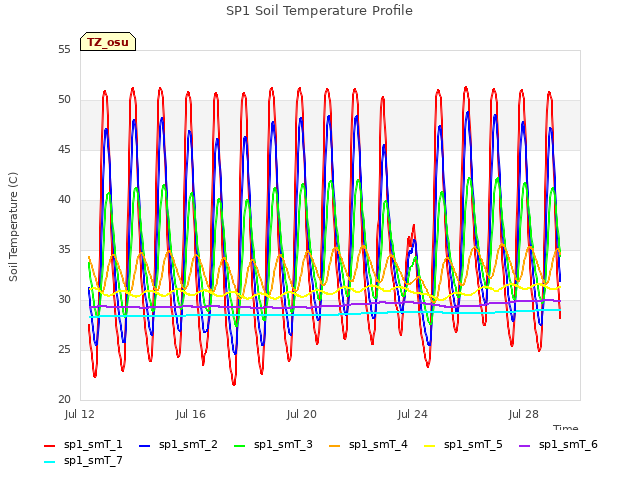Click the orange sp1_smT_4 legend swatch

pos(334,446)
